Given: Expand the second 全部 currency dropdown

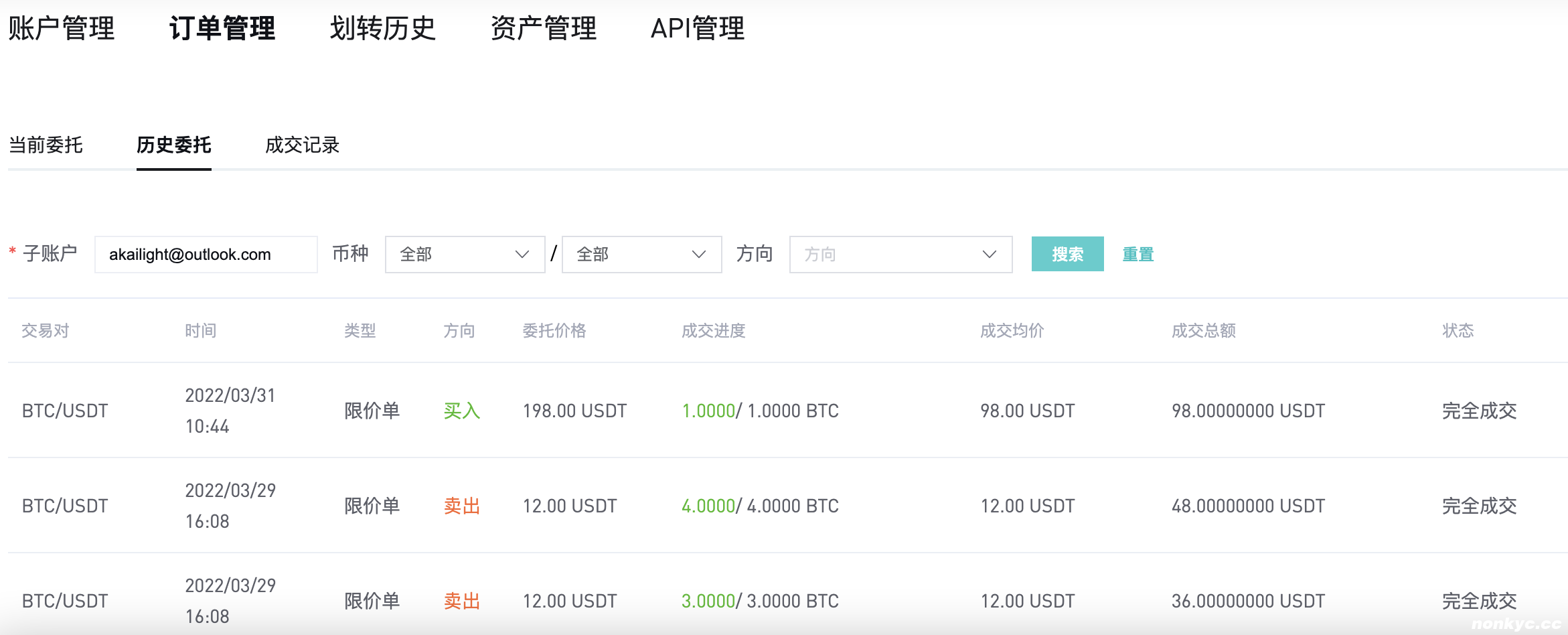Looking at the screenshot, I should point(641,255).
